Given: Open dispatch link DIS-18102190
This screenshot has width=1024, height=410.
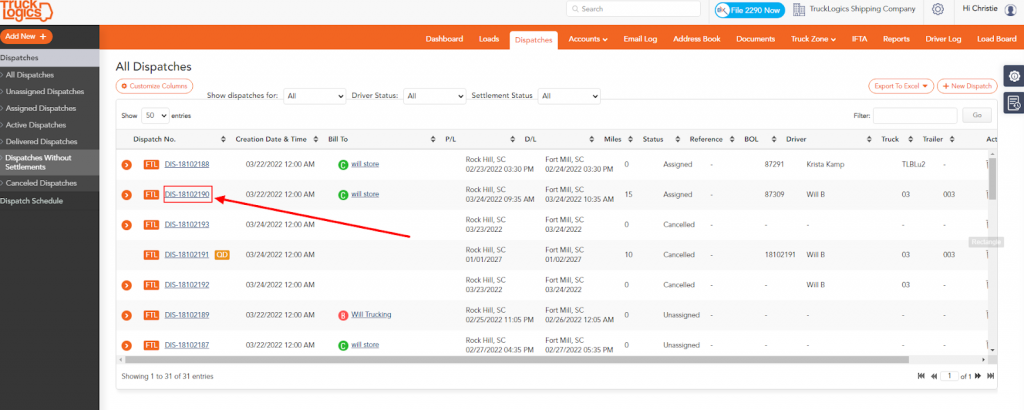Looking at the screenshot, I should (x=187, y=195).
